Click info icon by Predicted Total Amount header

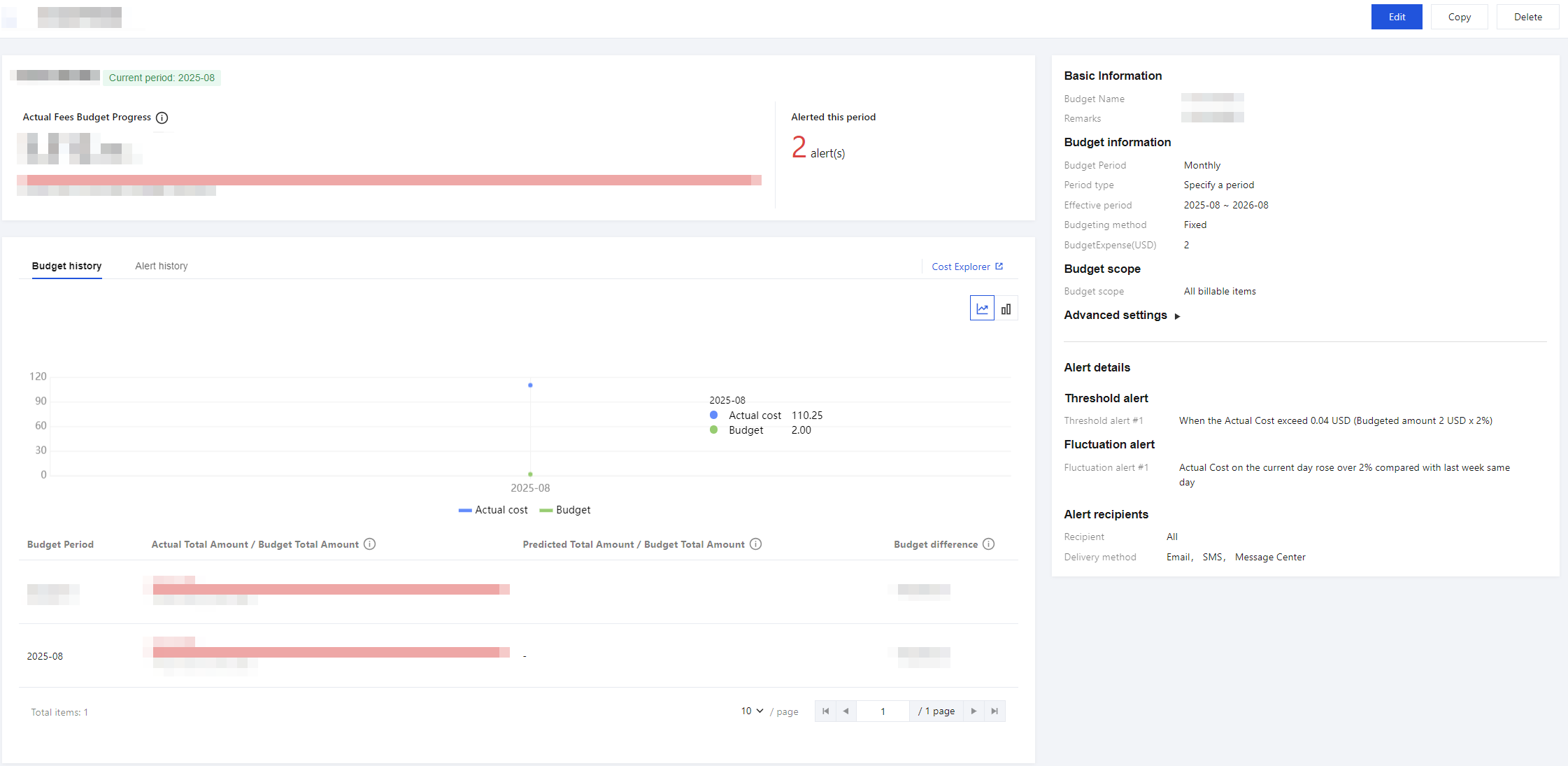[755, 544]
